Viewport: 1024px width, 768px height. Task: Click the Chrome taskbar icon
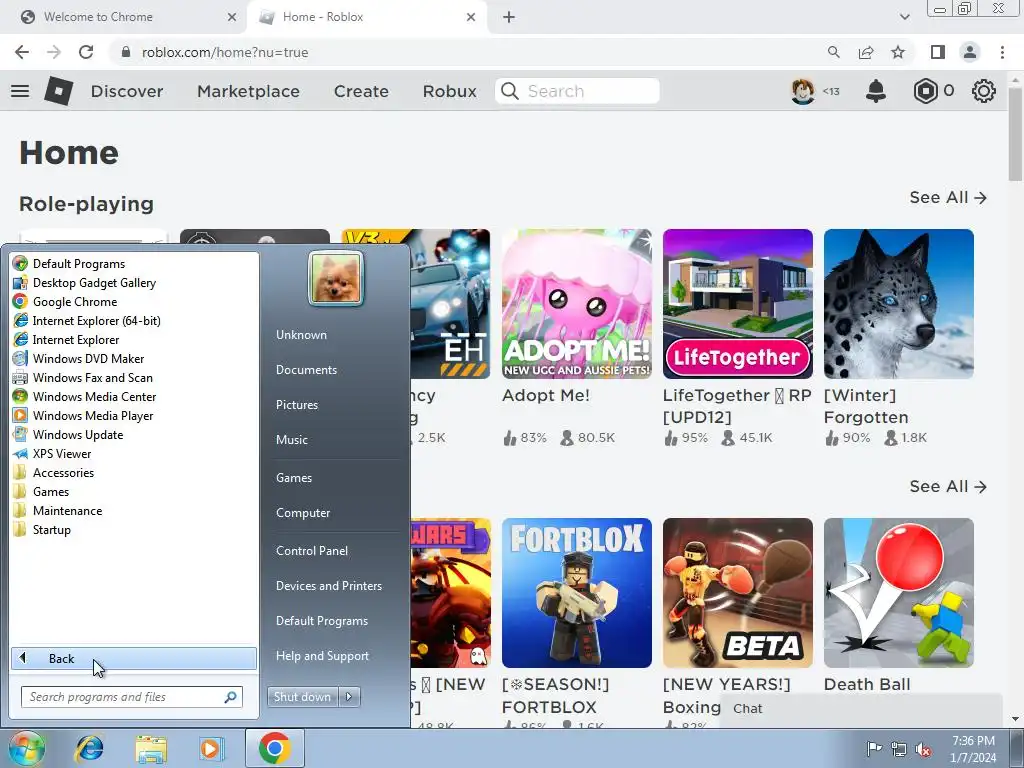coord(274,748)
